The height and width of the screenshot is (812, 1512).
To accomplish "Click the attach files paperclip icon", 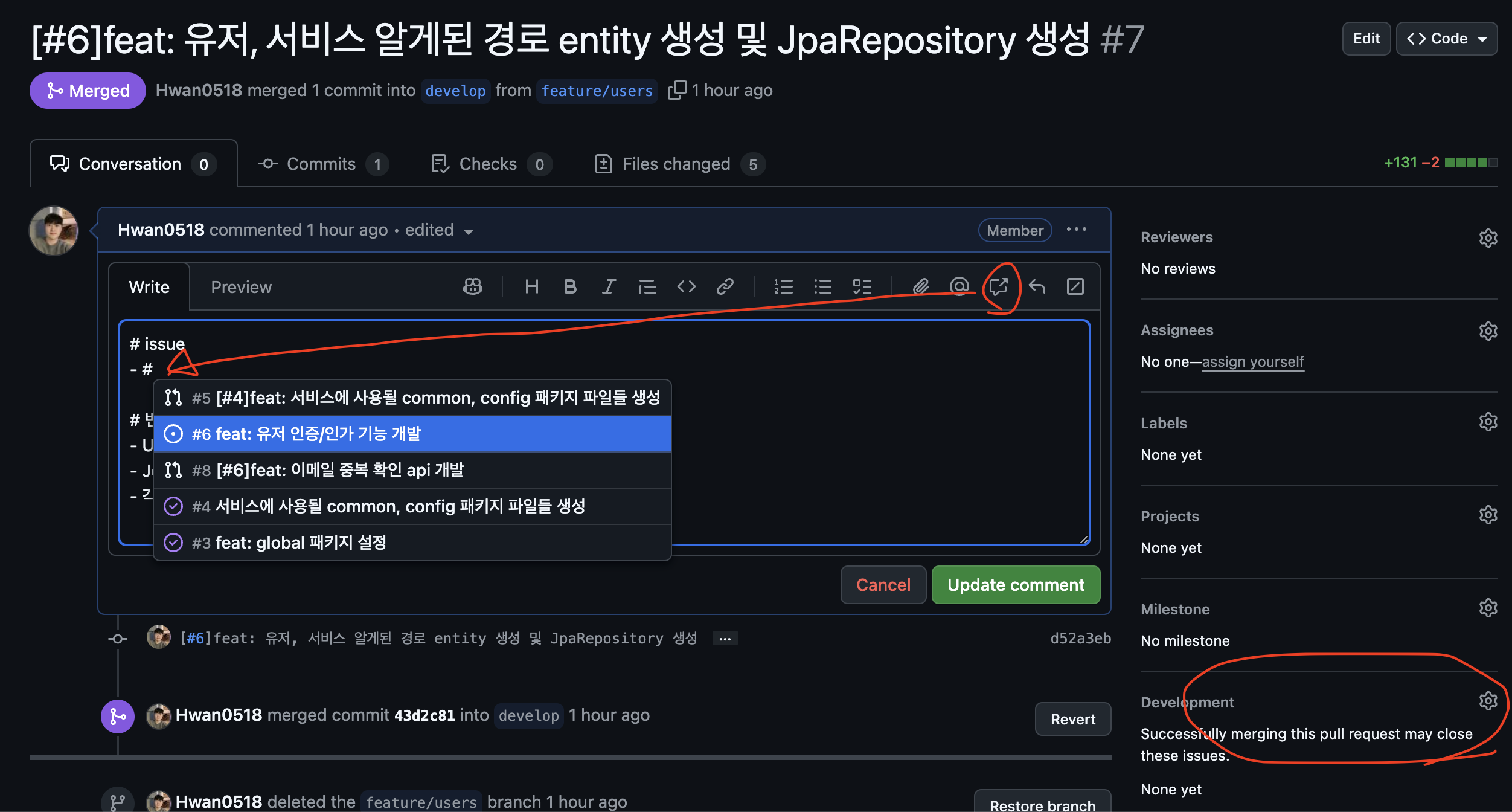I will [x=920, y=286].
